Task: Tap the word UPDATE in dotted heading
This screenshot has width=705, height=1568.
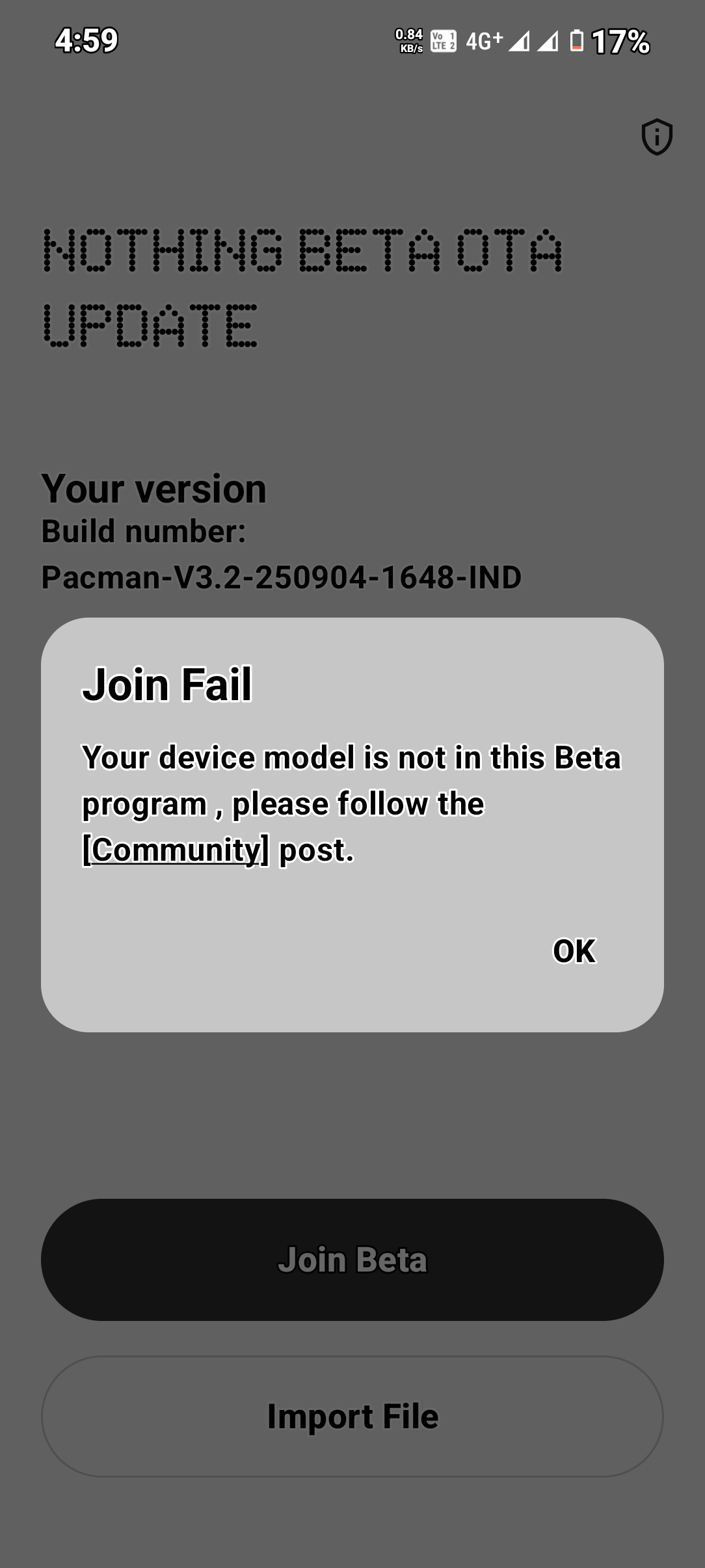Action: click(150, 325)
